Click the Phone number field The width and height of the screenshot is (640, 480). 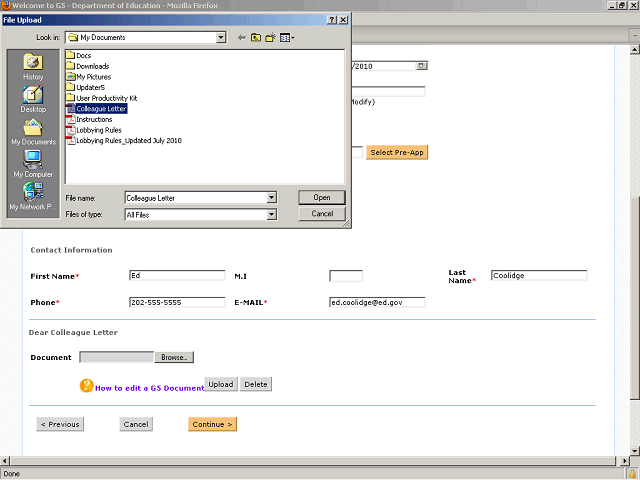coord(177,302)
